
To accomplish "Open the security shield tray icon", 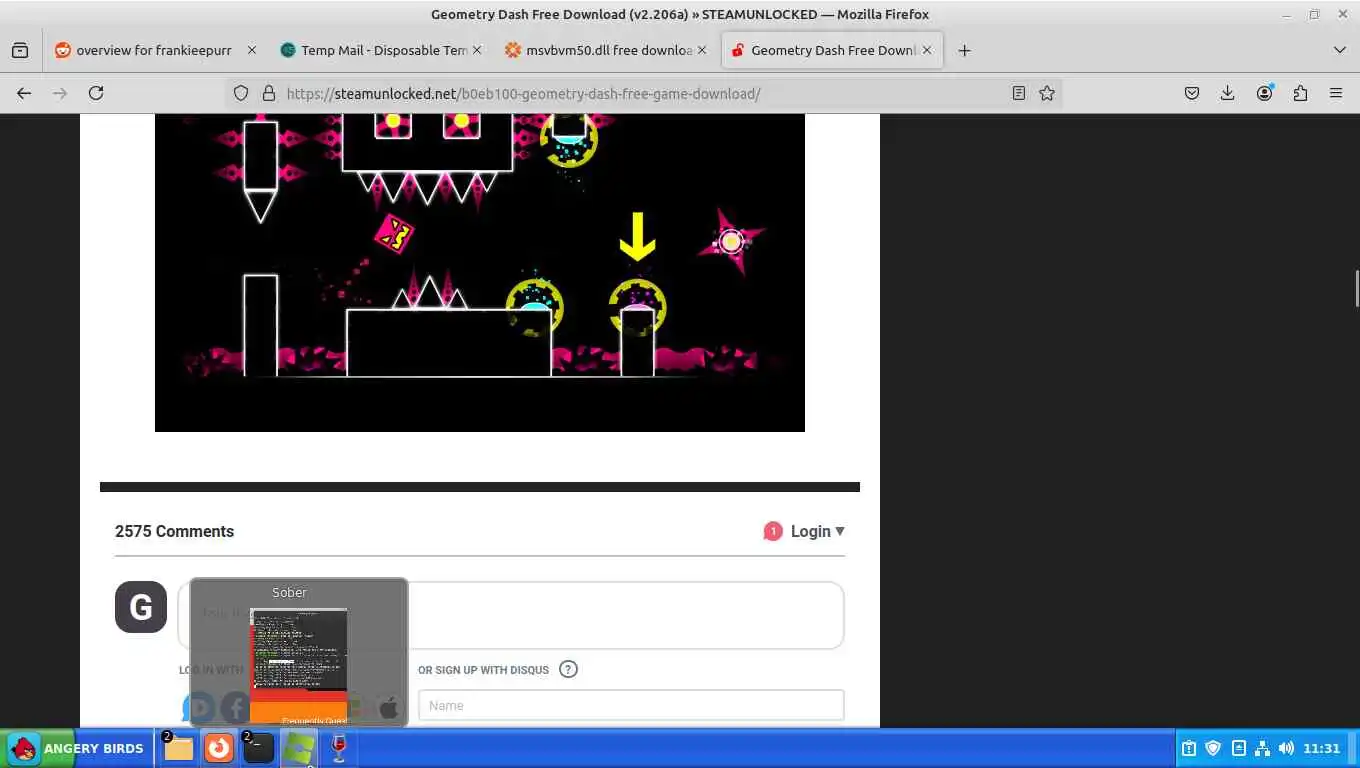I will pos(1213,748).
